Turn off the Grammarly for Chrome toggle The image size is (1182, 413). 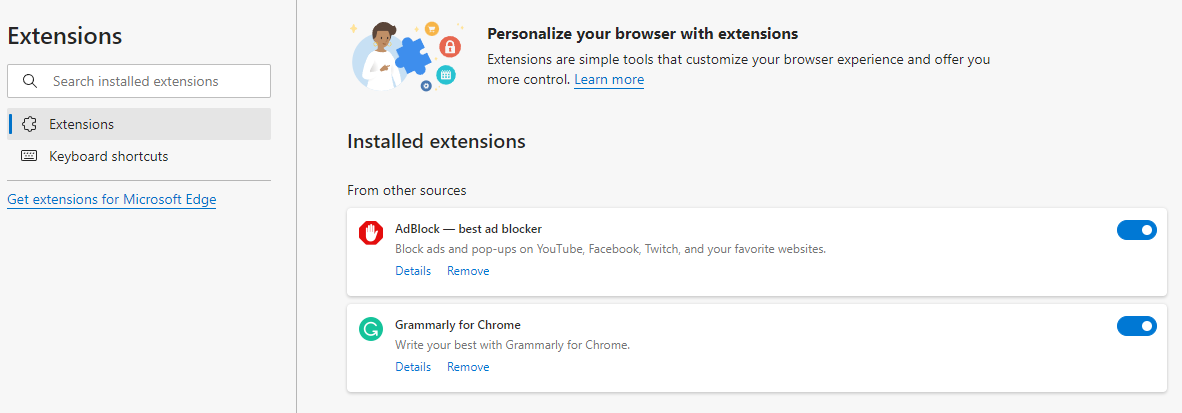tap(1136, 326)
